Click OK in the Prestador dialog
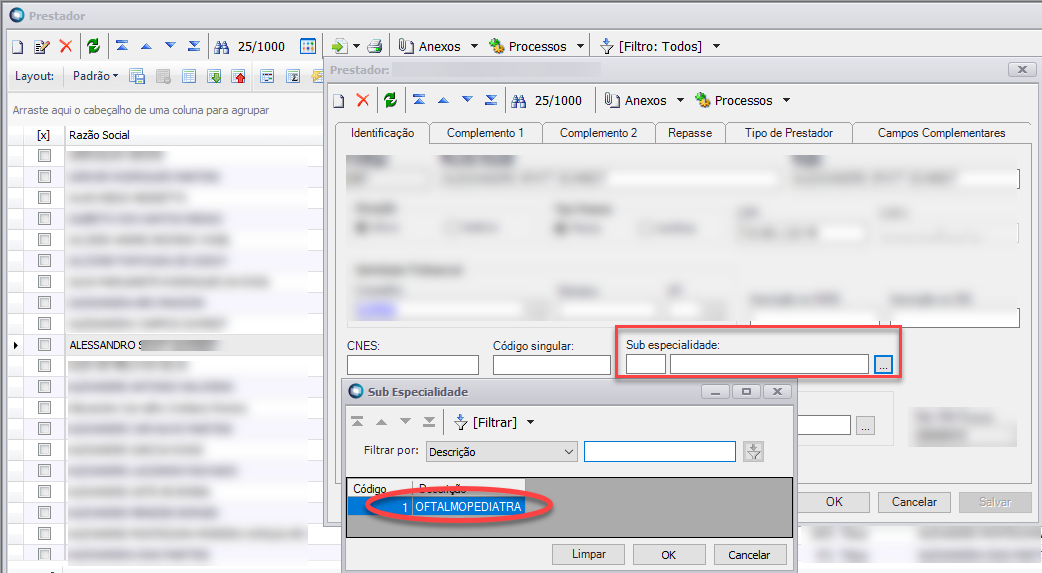Screen dimensions: 1042x573 pyautogui.click(x=834, y=502)
